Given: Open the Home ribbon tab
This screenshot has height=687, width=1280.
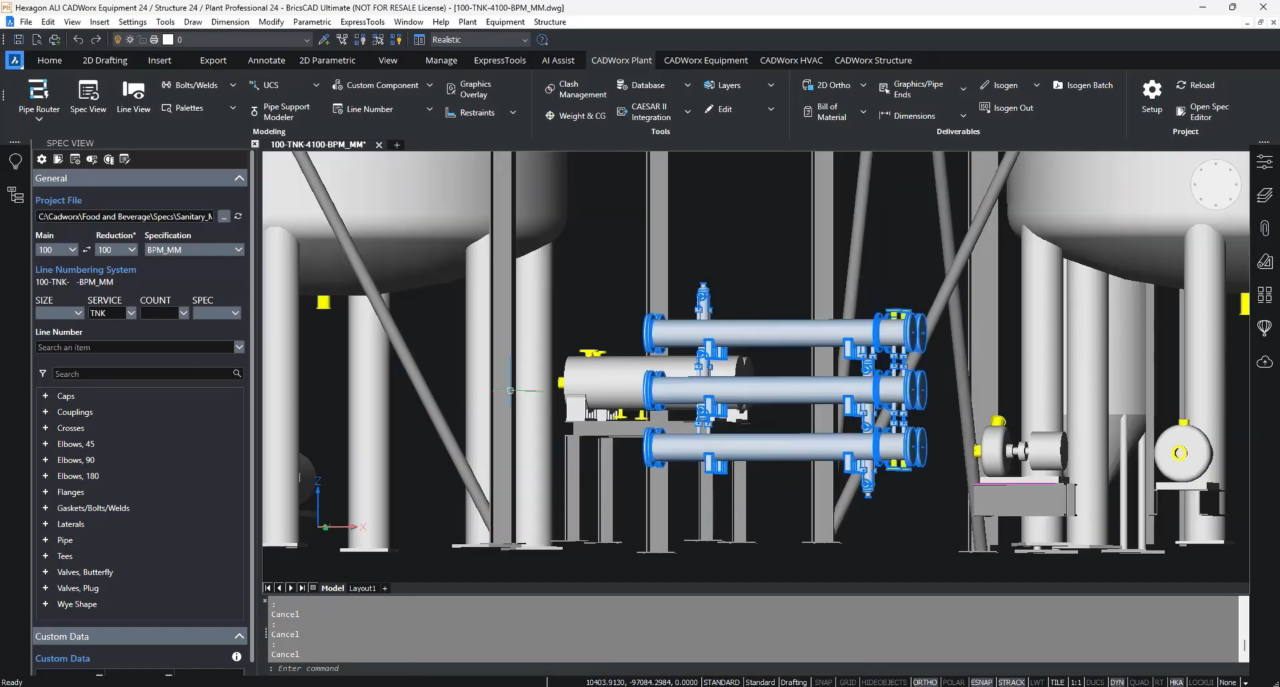Looking at the screenshot, I should click(49, 60).
